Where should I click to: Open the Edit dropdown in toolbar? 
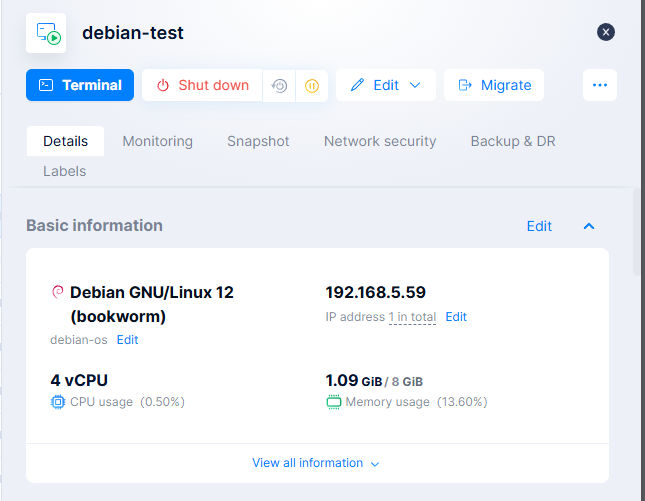pyautogui.click(x=386, y=85)
